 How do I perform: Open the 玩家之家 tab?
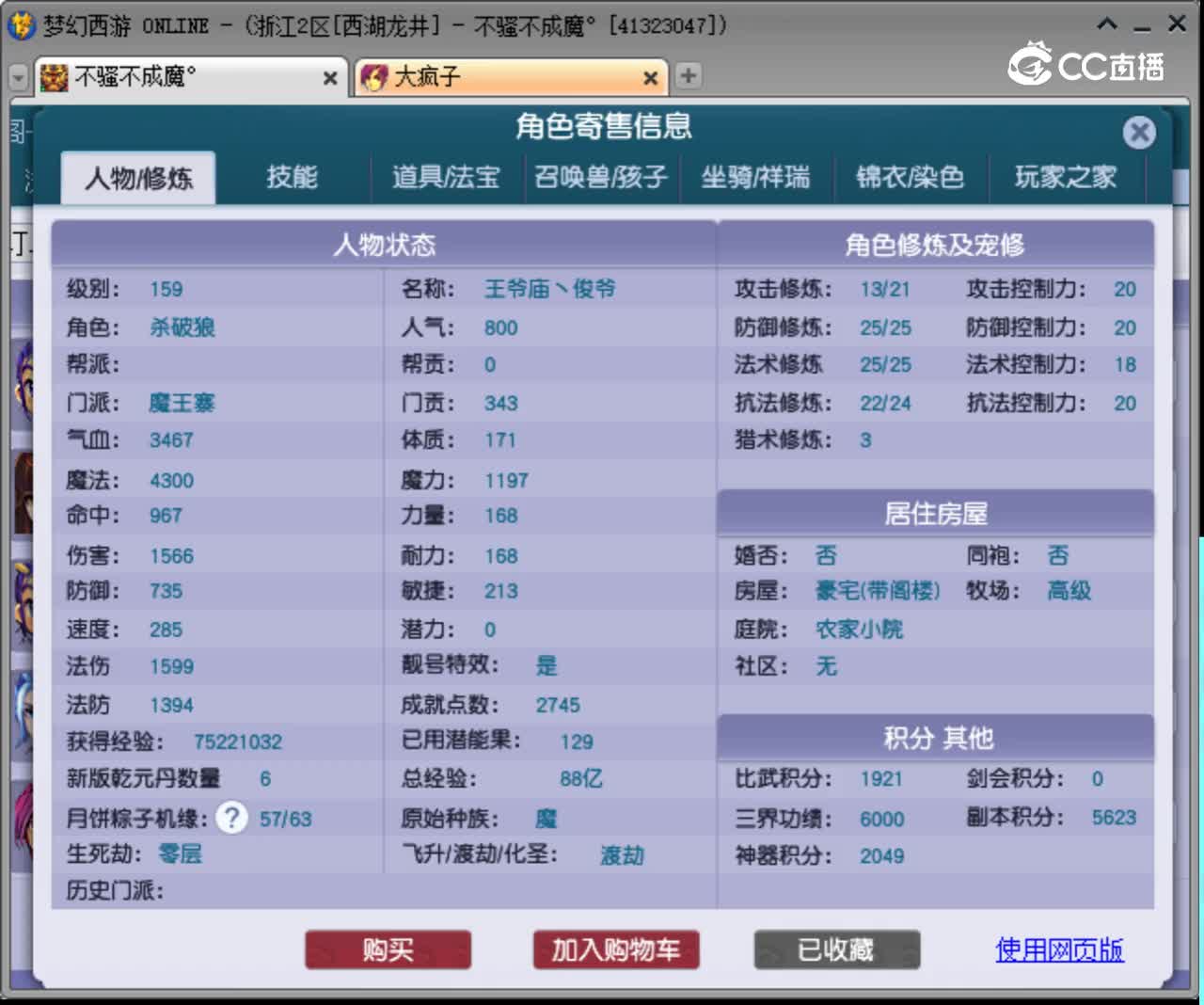pos(1066,178)
